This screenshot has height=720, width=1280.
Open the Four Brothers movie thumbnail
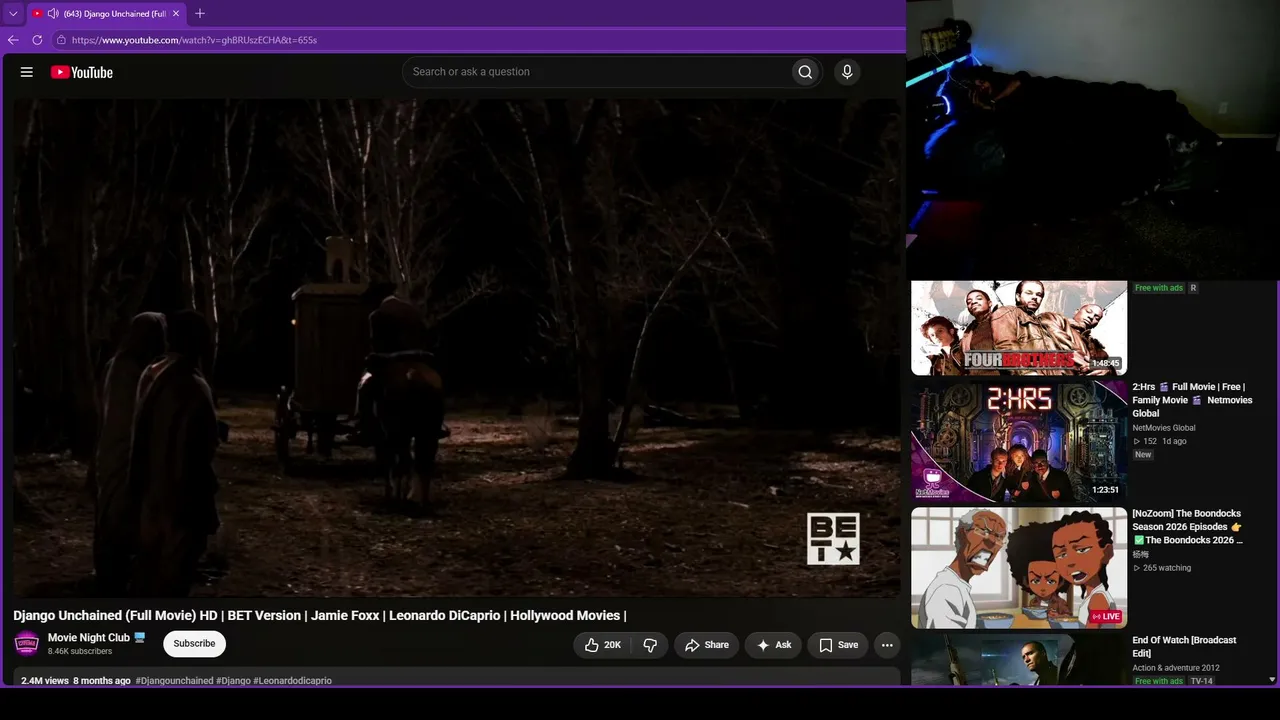1019,327
